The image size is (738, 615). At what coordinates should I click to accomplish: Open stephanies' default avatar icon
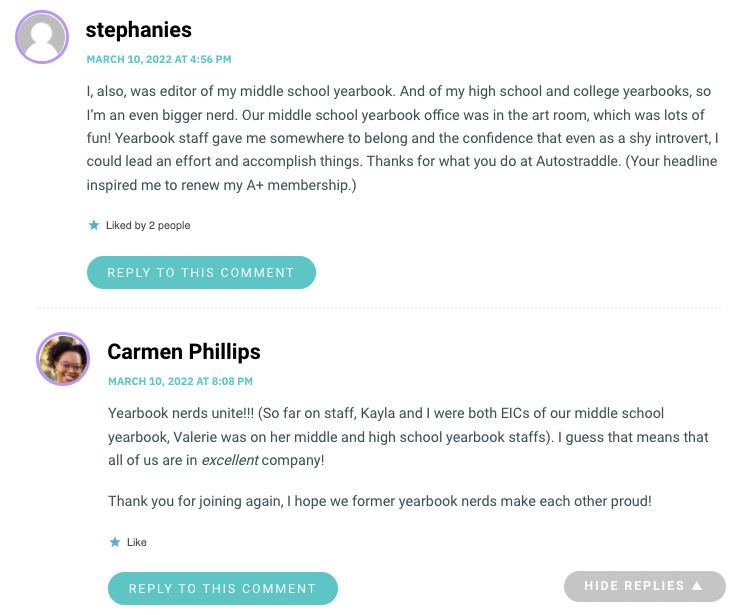click(x=42, y=37)
